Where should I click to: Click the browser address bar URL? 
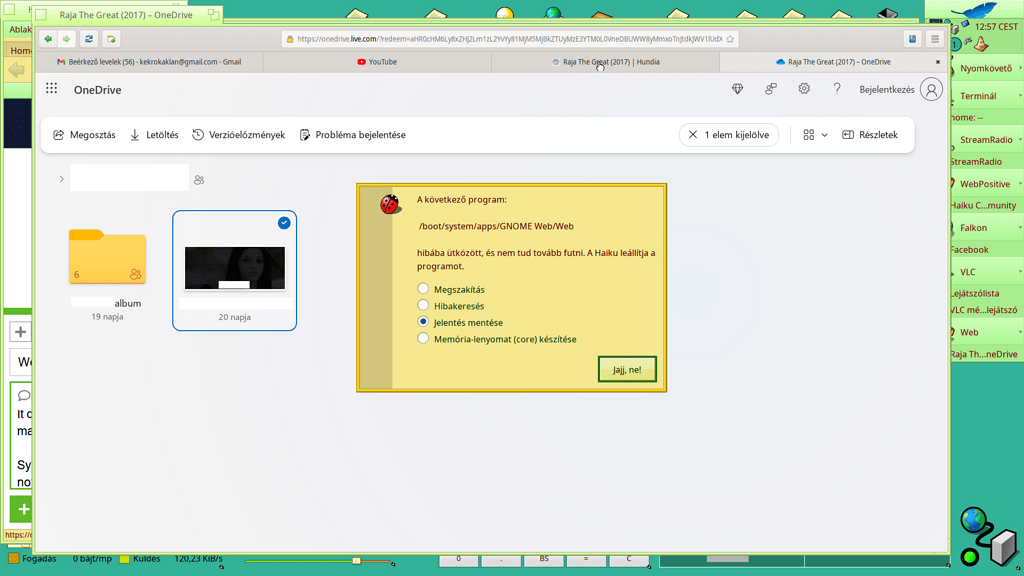509,39
